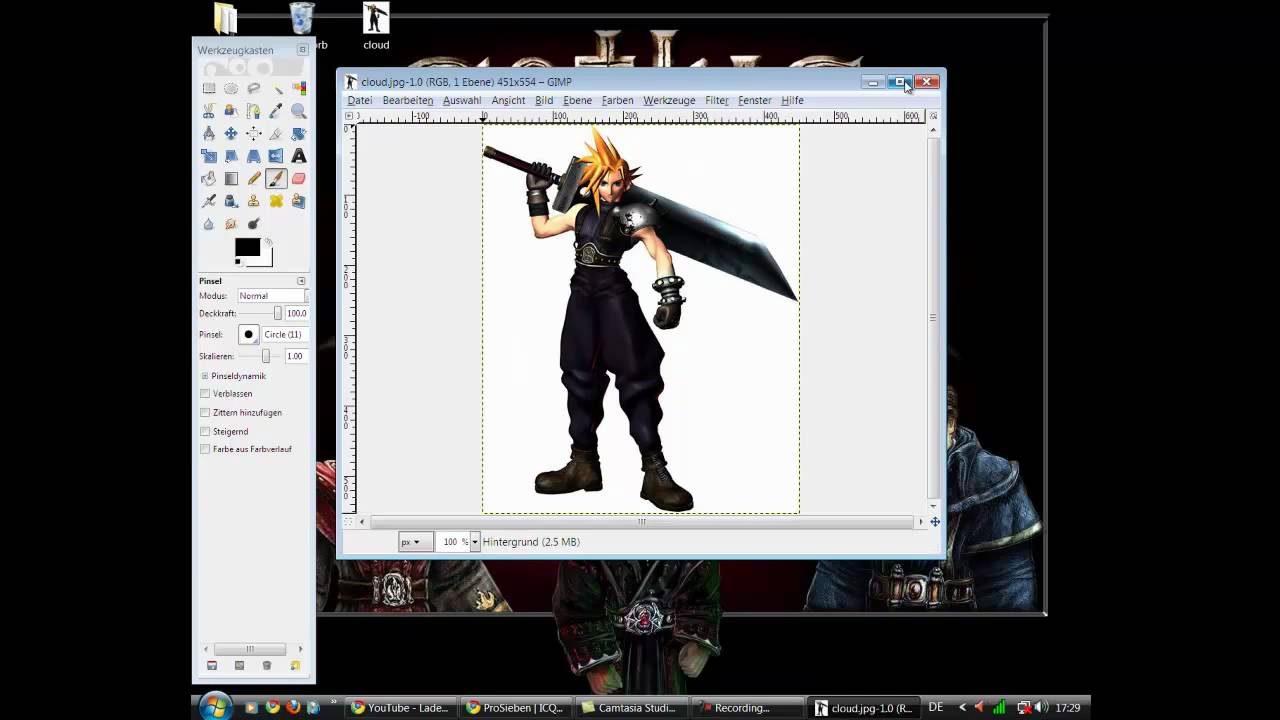Select the Heal tool
1280x720 pixels.
click(x=276, y=201)
